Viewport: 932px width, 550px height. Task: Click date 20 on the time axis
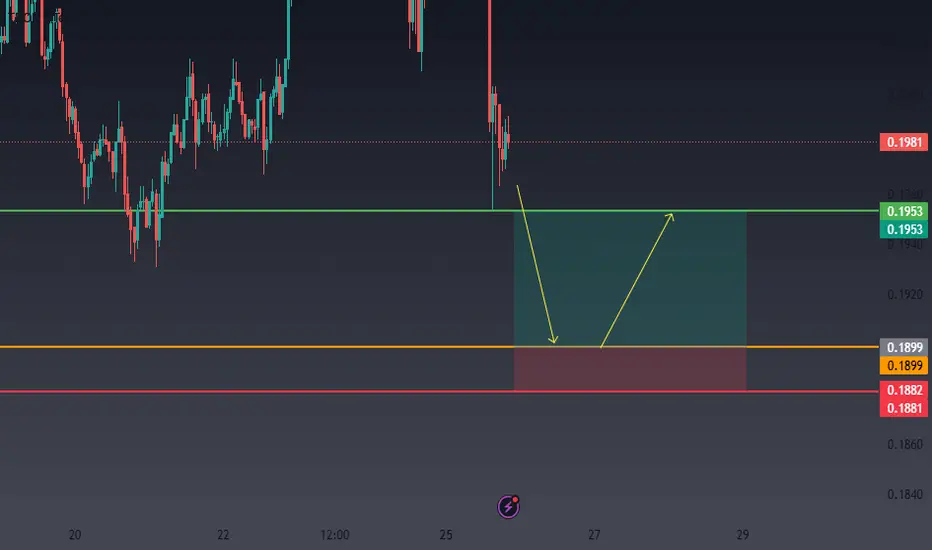click(75, 535)
